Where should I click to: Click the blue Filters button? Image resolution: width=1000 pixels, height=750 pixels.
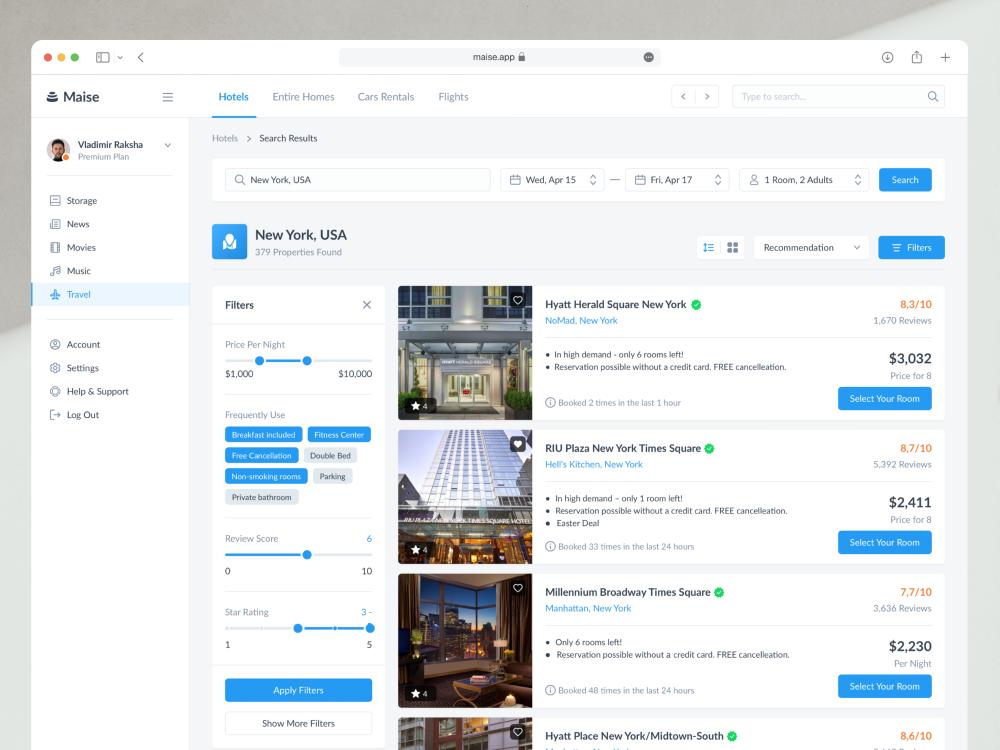point(911,247)
